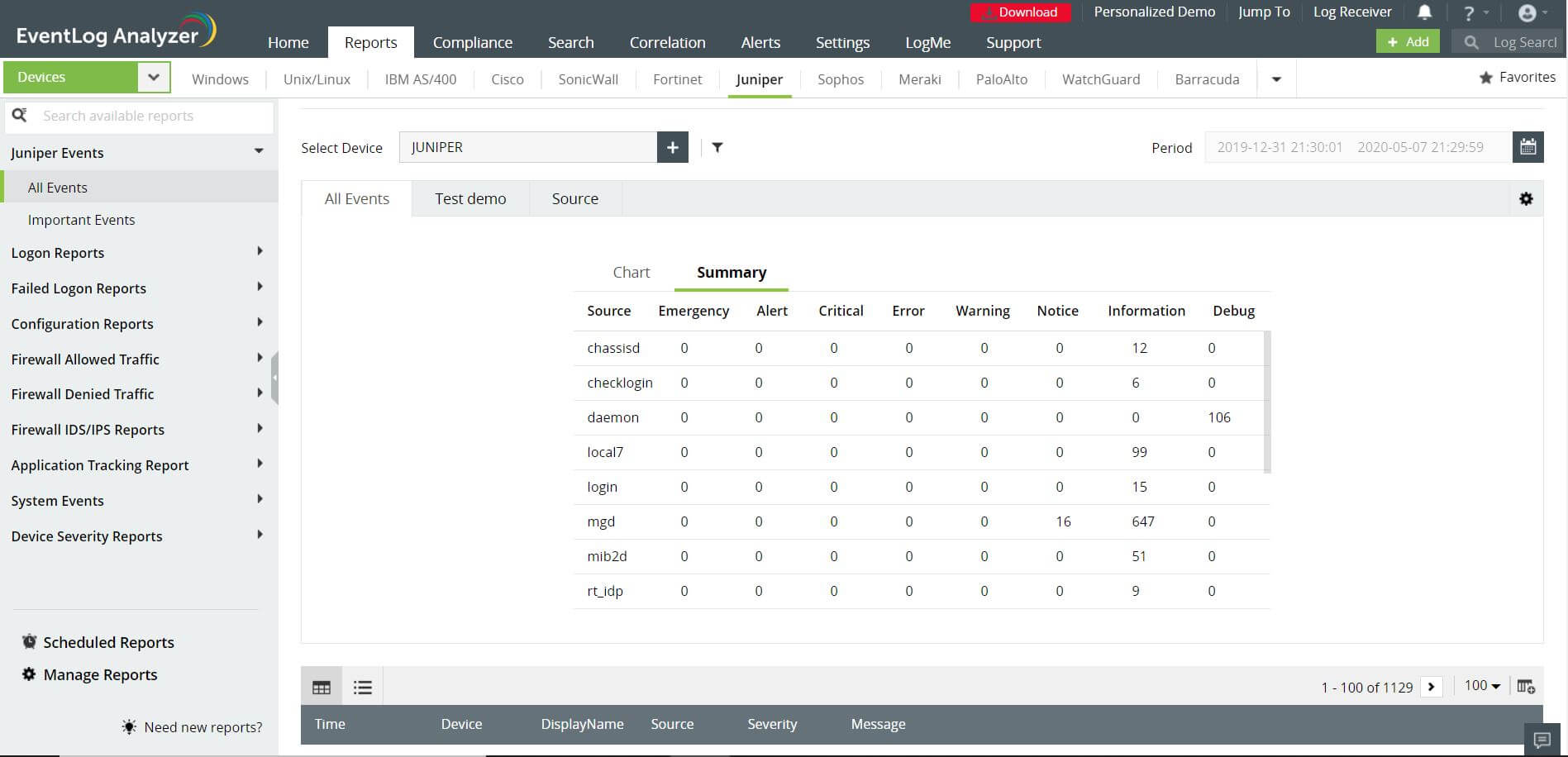
Task: Expand Configuration Reports
Action: point(260,322)
